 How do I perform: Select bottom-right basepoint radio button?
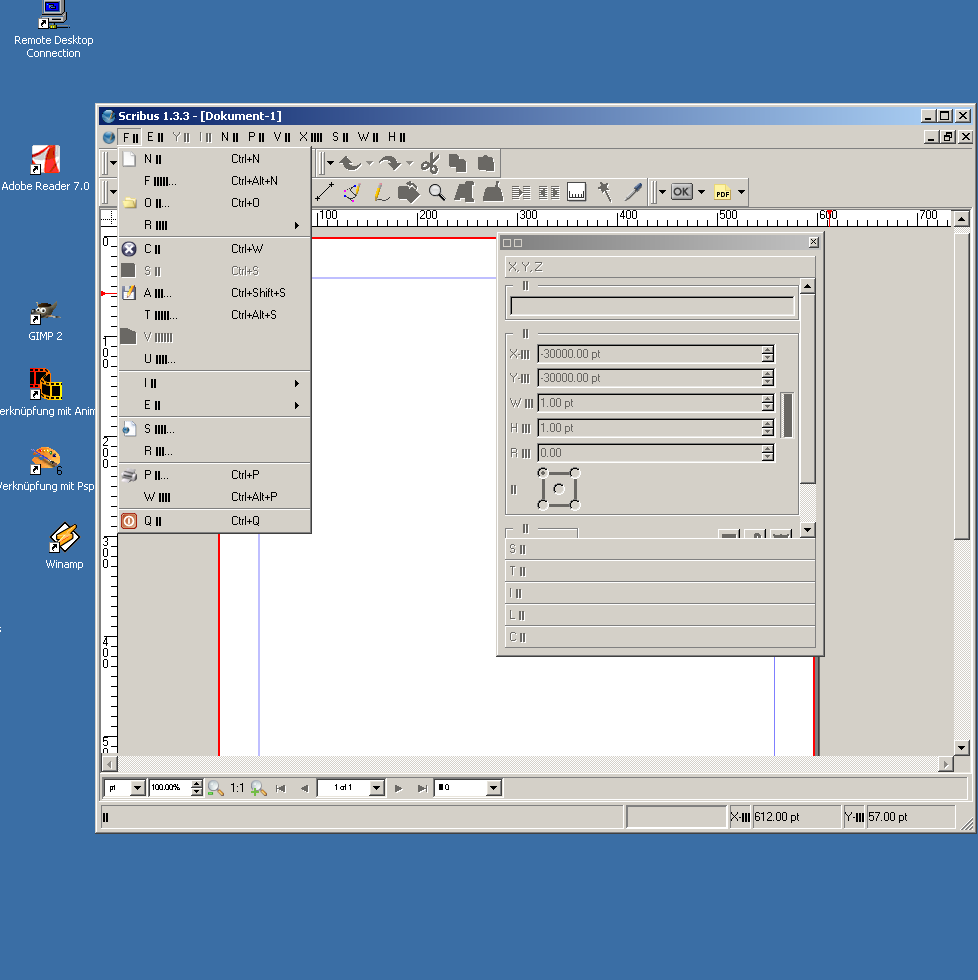(575, 504)
